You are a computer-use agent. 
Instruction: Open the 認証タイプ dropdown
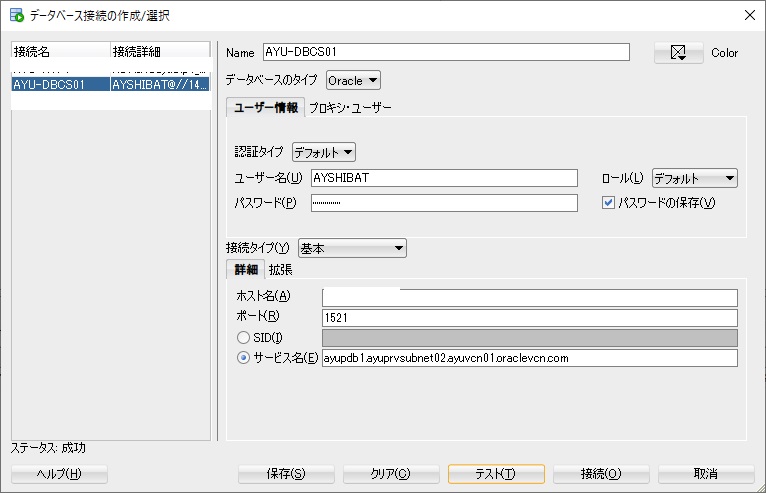[323, 152]
